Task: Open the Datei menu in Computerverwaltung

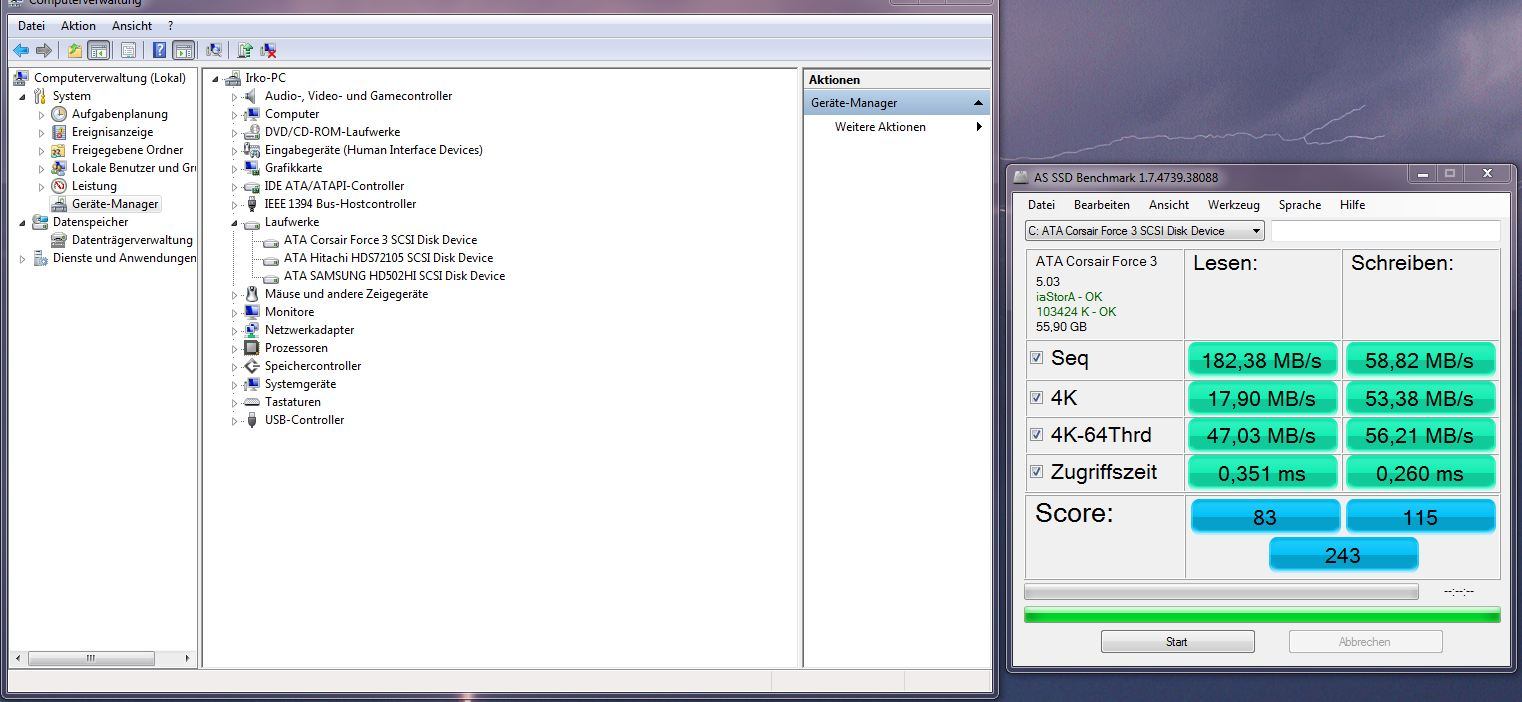Action: tap(31, 25)
